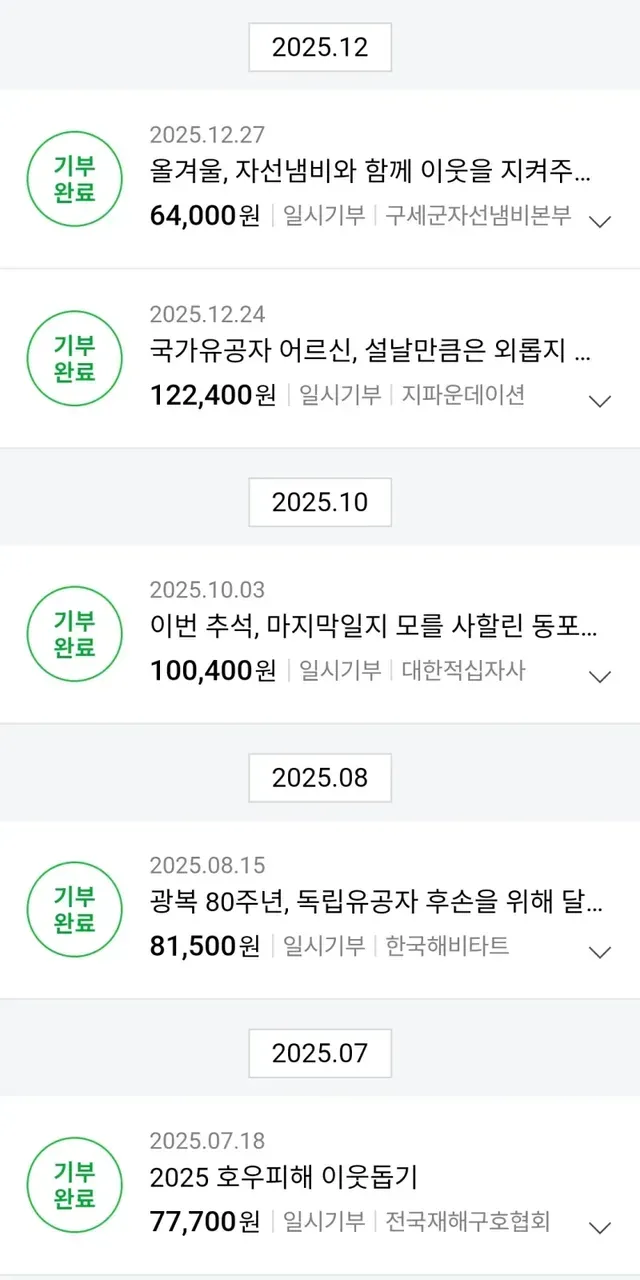The width and height of the screenshot is (640, 1280).
Task: Select the 2025.08 month header
Action: (x=320, y=777)
